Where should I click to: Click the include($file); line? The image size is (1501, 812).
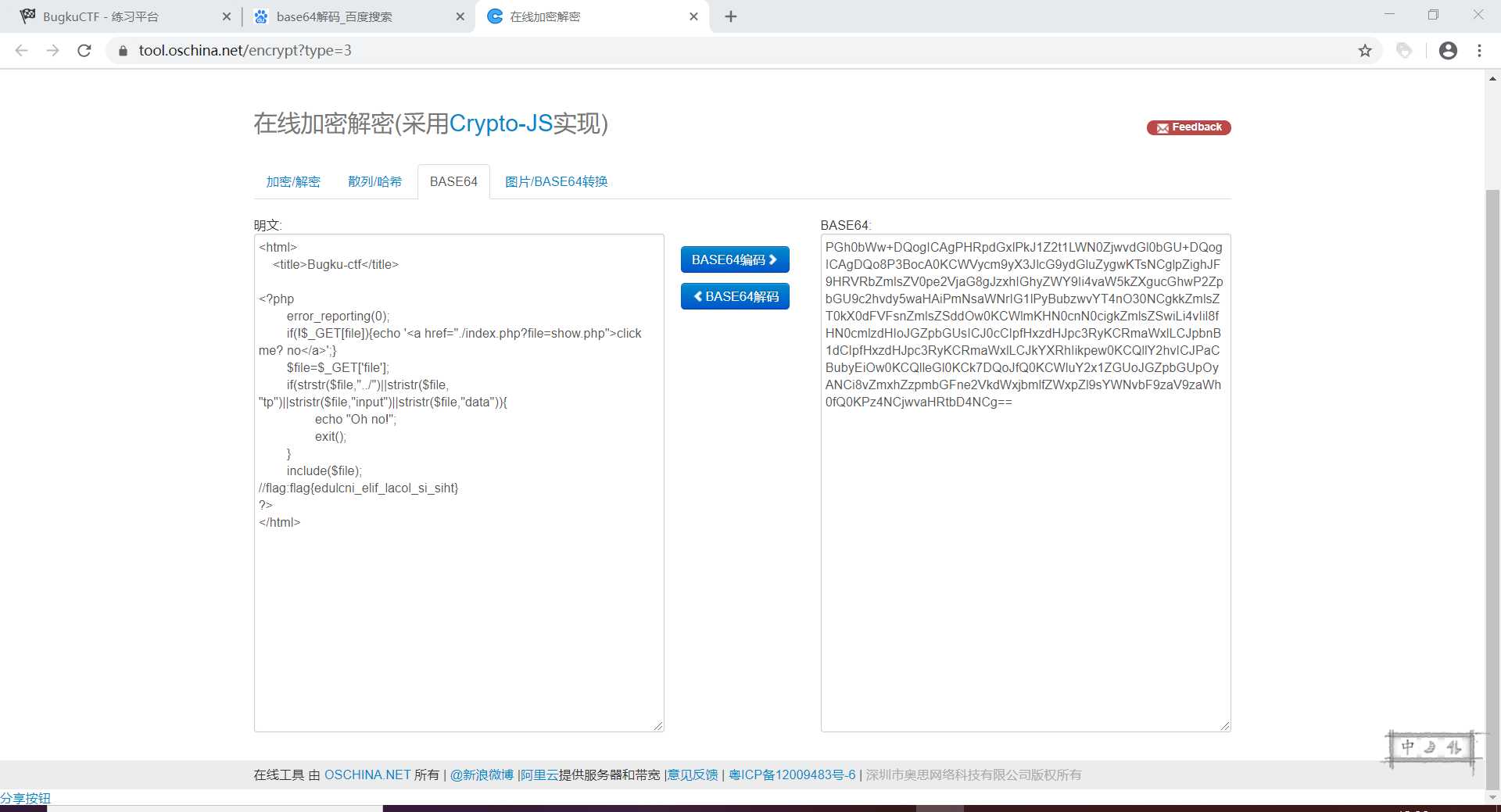pos(324,470)
